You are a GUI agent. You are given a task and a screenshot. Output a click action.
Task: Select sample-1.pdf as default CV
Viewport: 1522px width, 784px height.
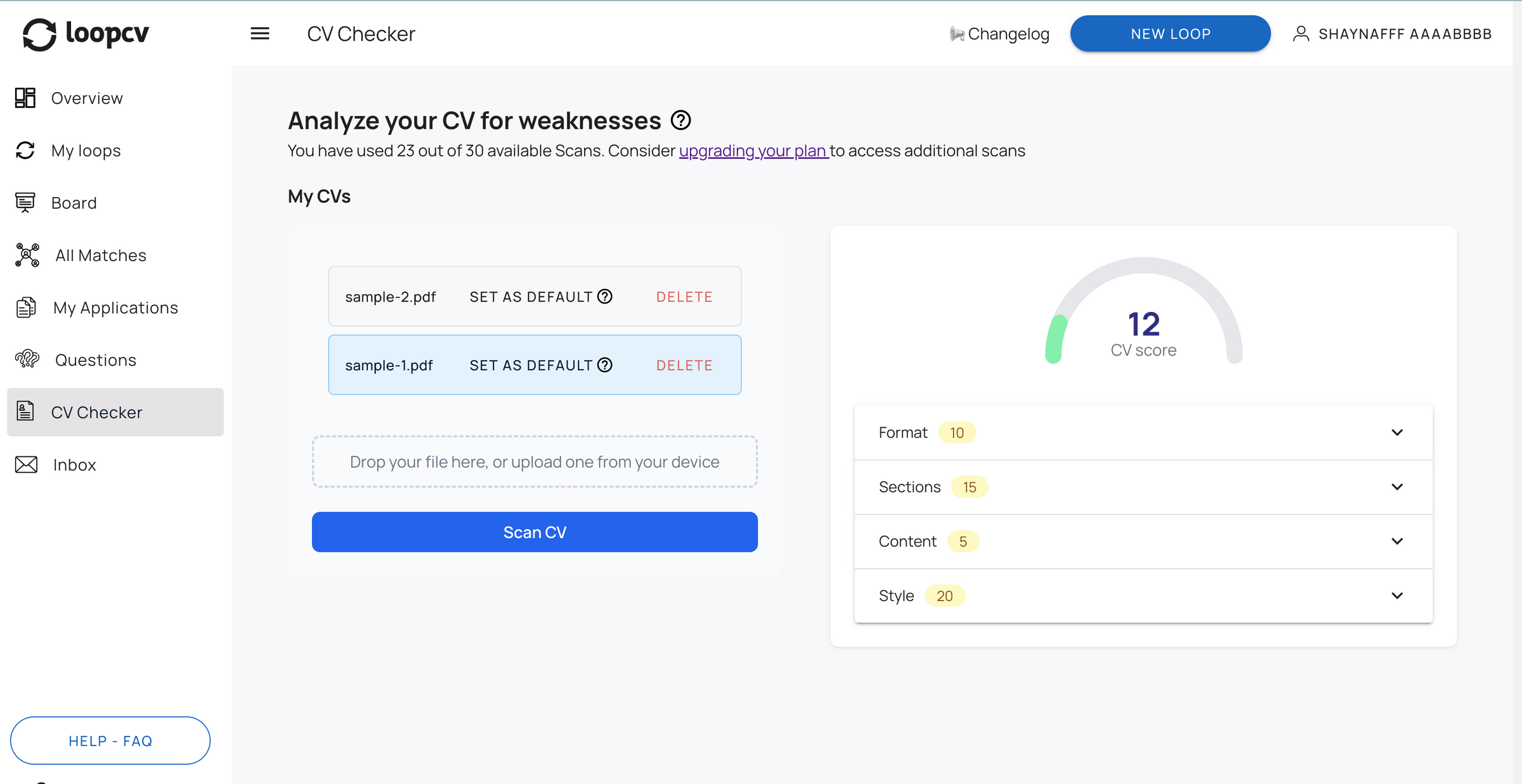pos(530,365)
